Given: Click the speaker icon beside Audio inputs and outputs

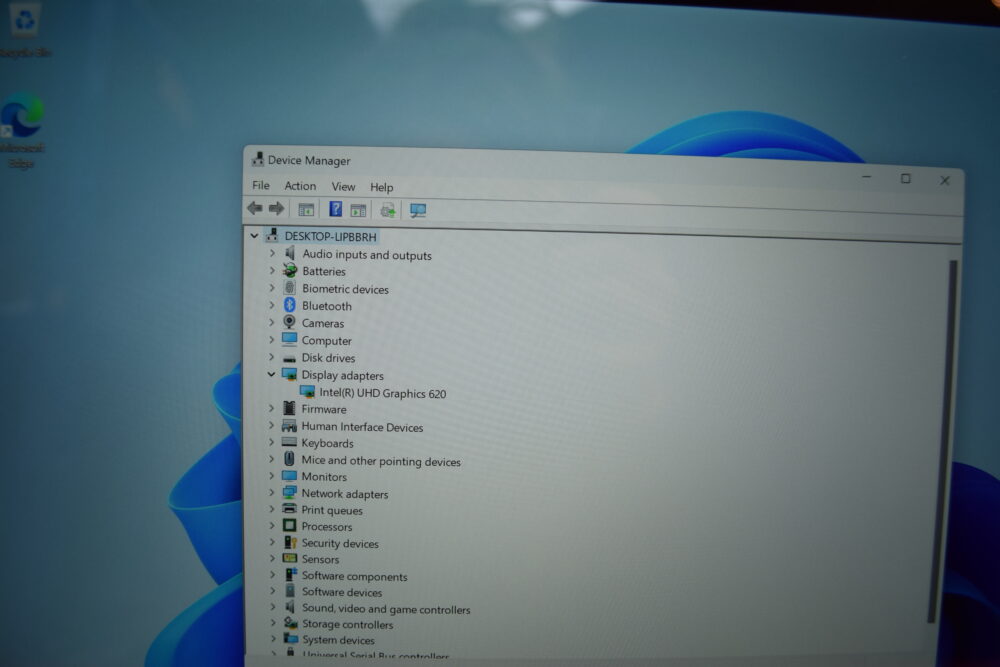Looking at the screenshot, I should [290, 254].
